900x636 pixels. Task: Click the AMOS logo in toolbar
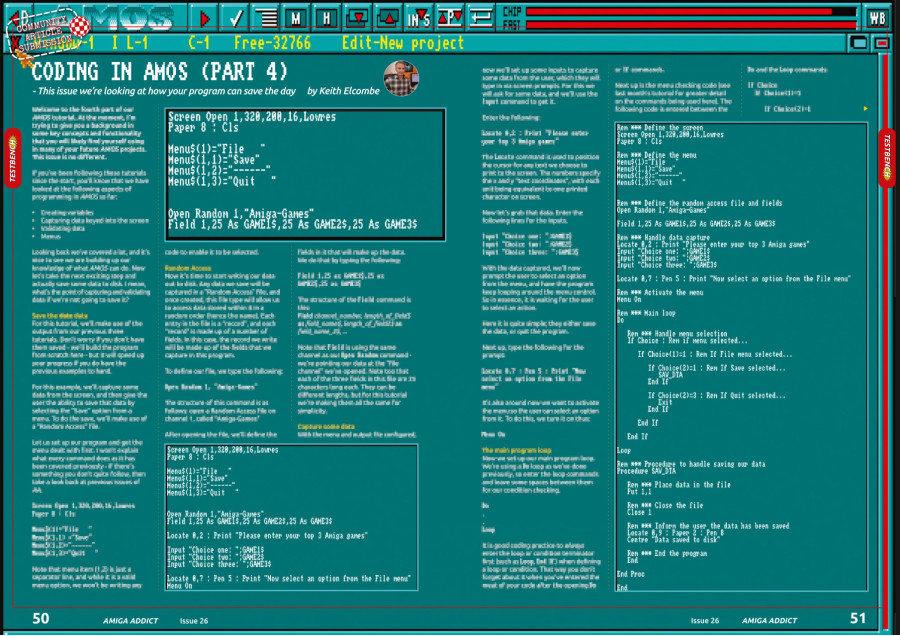(132, 17)
